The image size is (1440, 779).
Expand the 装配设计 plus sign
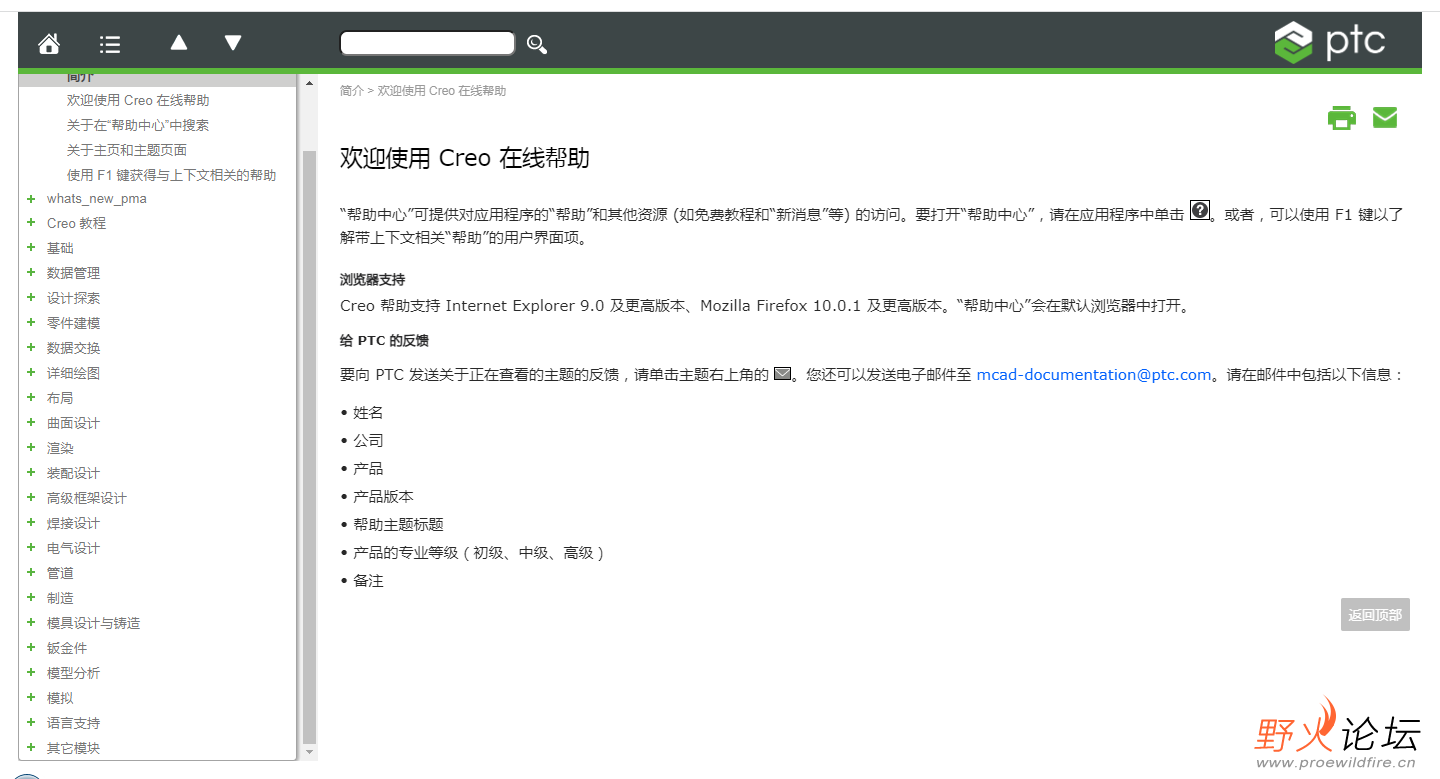coord(32,473)
